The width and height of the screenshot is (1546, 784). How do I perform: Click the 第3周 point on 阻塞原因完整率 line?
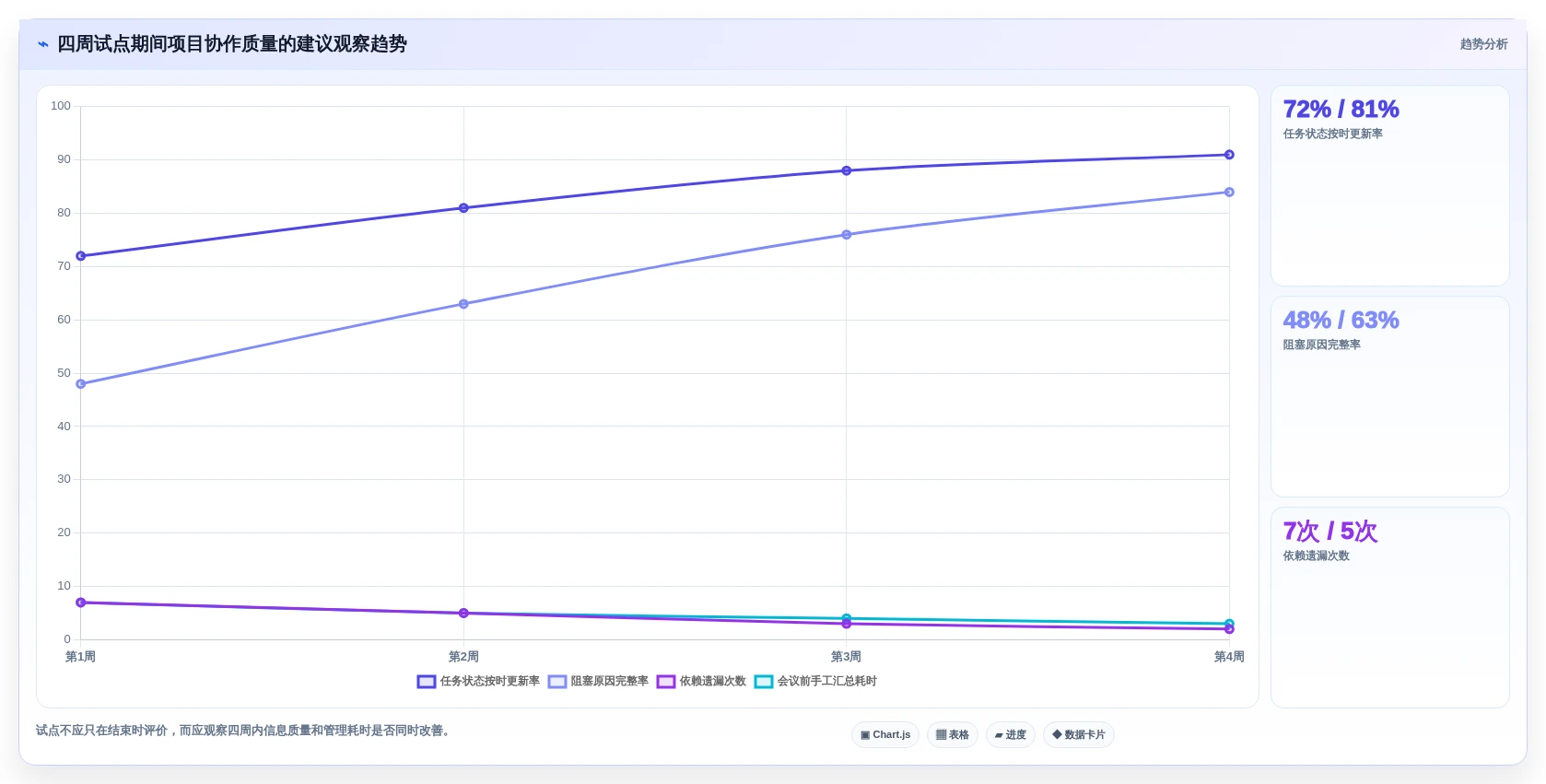[847, 235]
